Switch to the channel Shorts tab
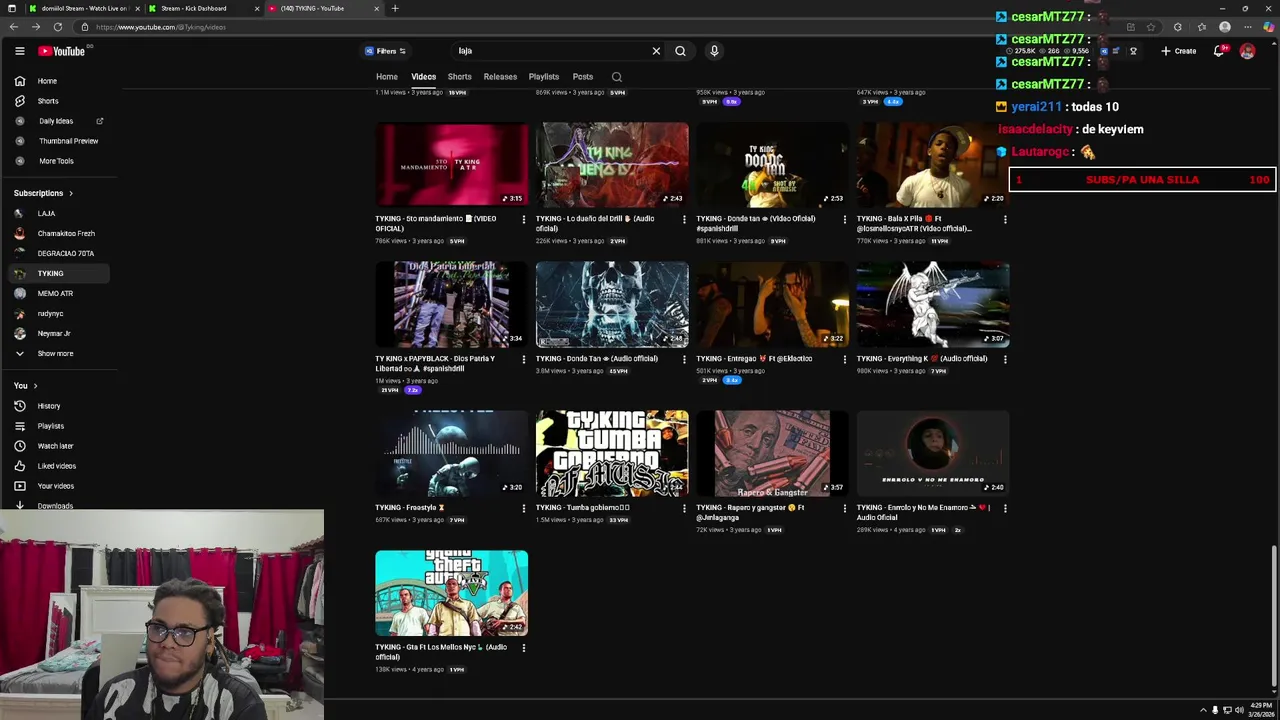The image size is (1280, 720). pyautogui.click(x=459, y=77)
